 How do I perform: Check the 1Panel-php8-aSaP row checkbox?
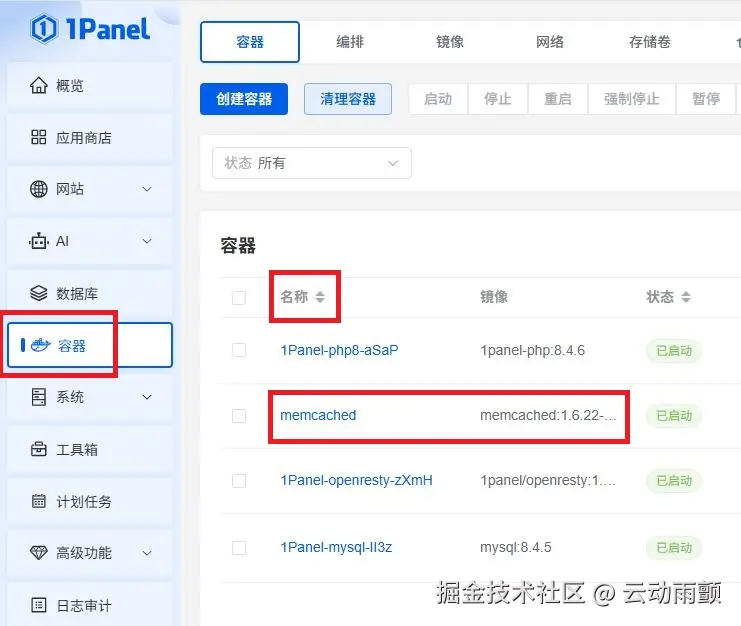pyautogui.click(x=239, y=350)
